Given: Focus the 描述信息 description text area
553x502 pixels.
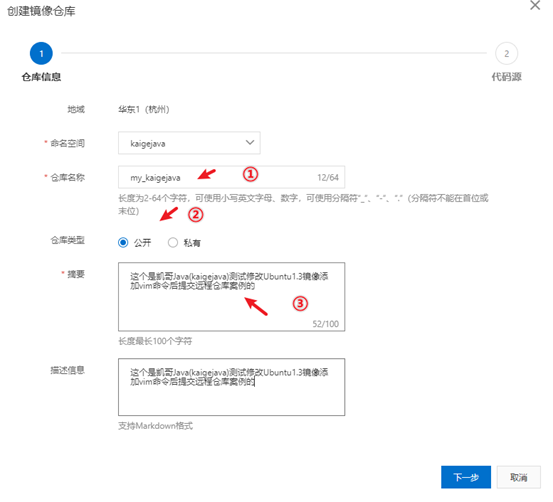Looking at the screenshot, I should tap(231, 387).
